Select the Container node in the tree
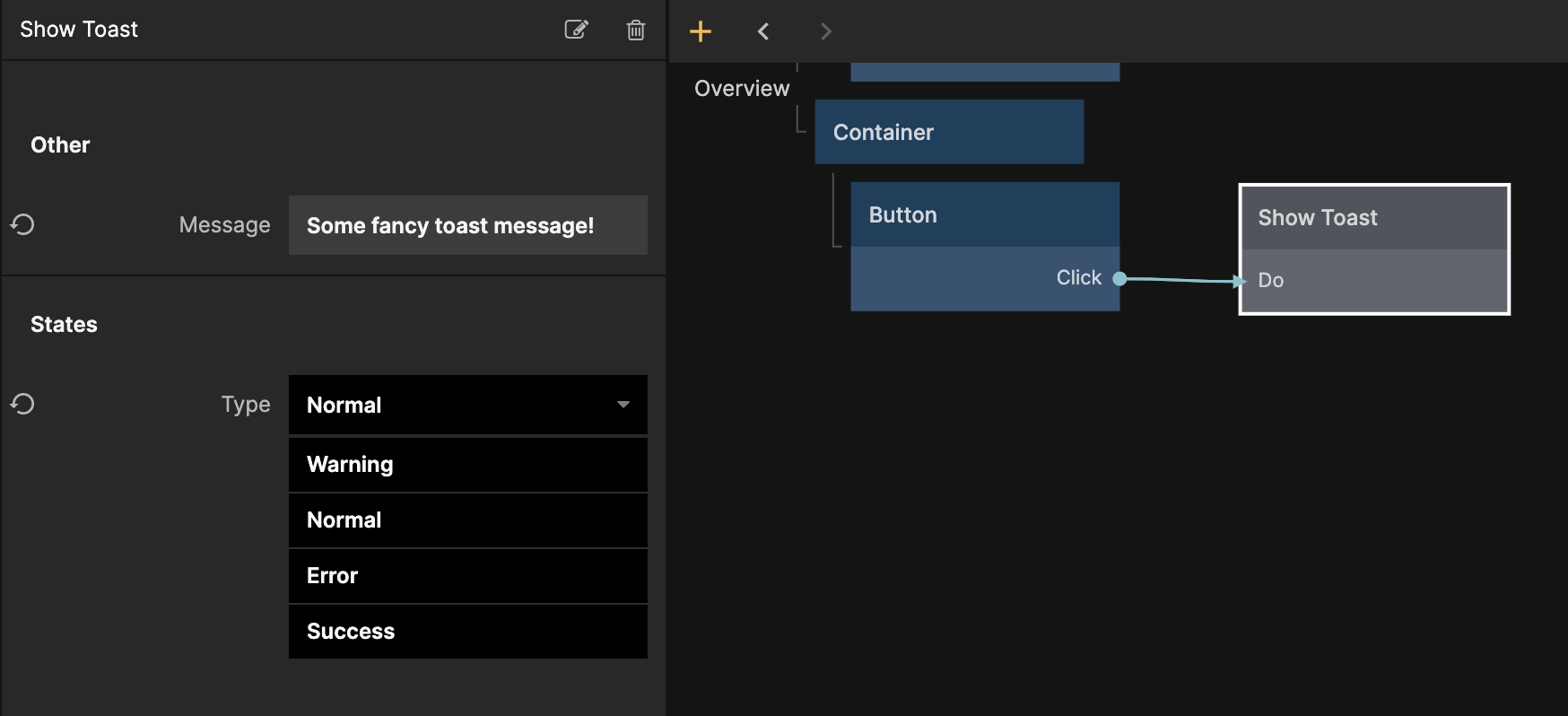The image size is (1568, 716). click(x=948, y=132)
